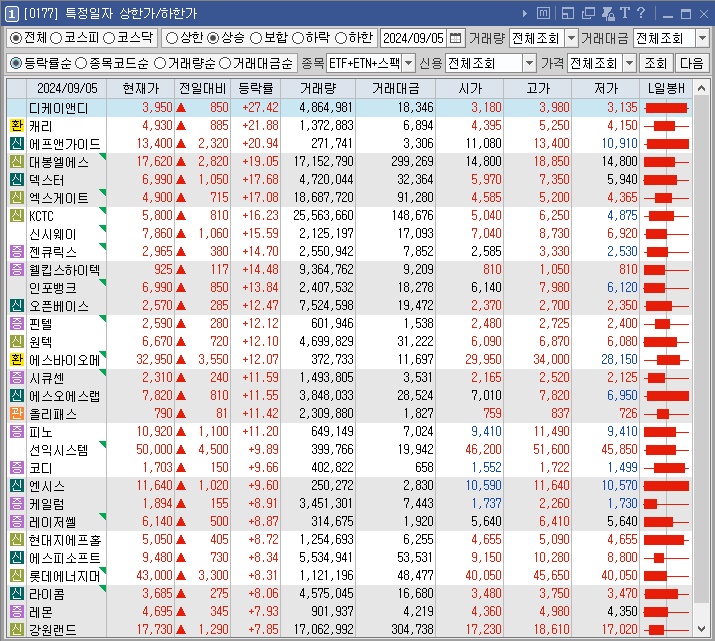
Task: Click the 신 badge beside 오픈베이스
Action: tap(16, 305)
